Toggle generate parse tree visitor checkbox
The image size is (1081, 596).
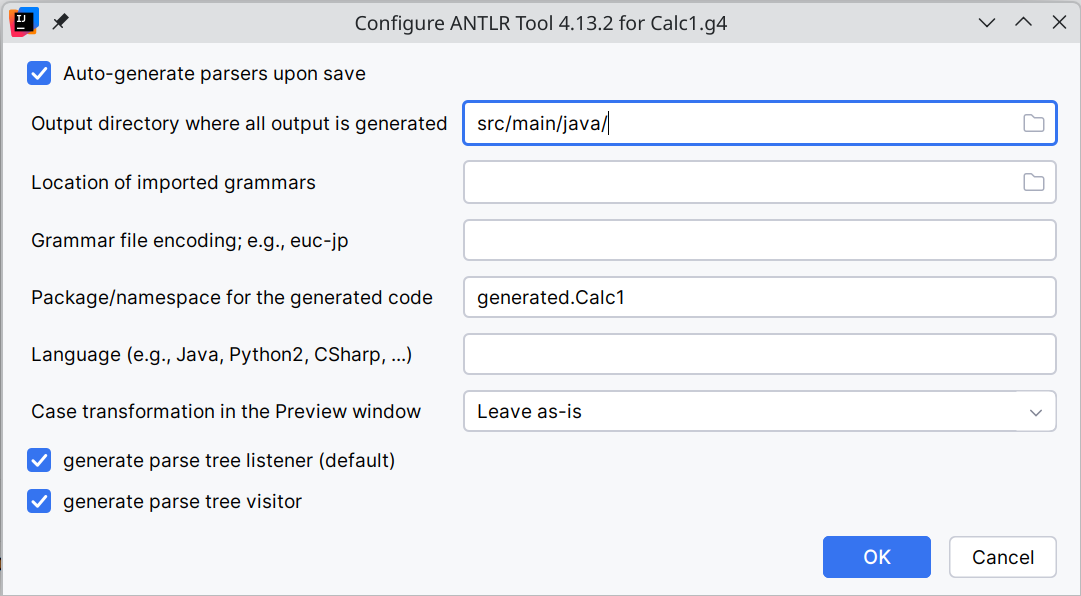tap(39, 502)
